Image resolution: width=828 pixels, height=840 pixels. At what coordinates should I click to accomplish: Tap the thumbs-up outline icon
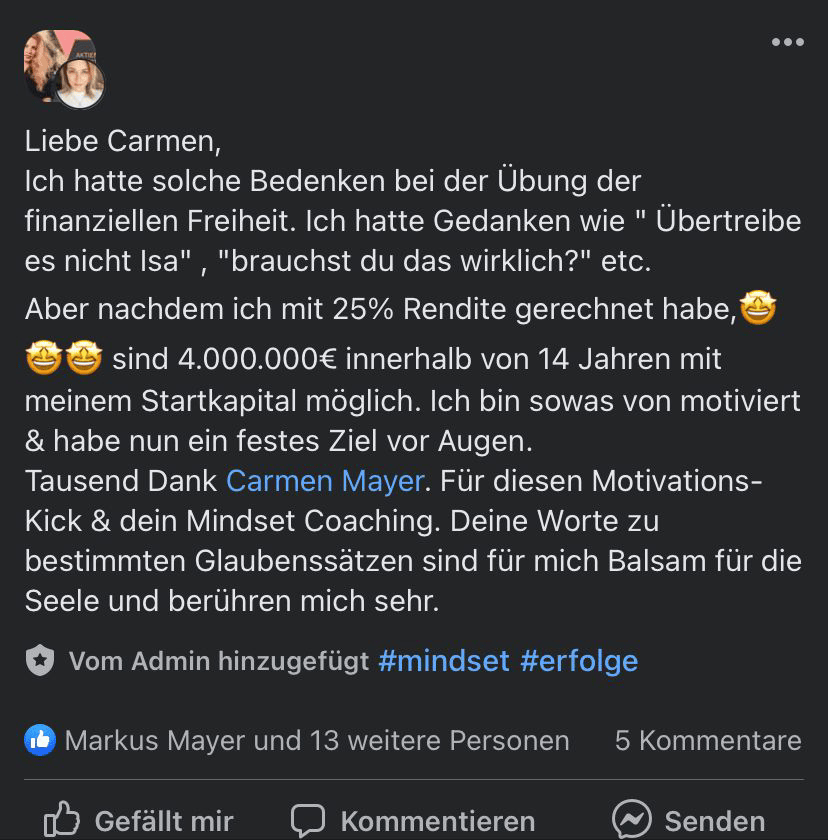(x=62, y=820)
